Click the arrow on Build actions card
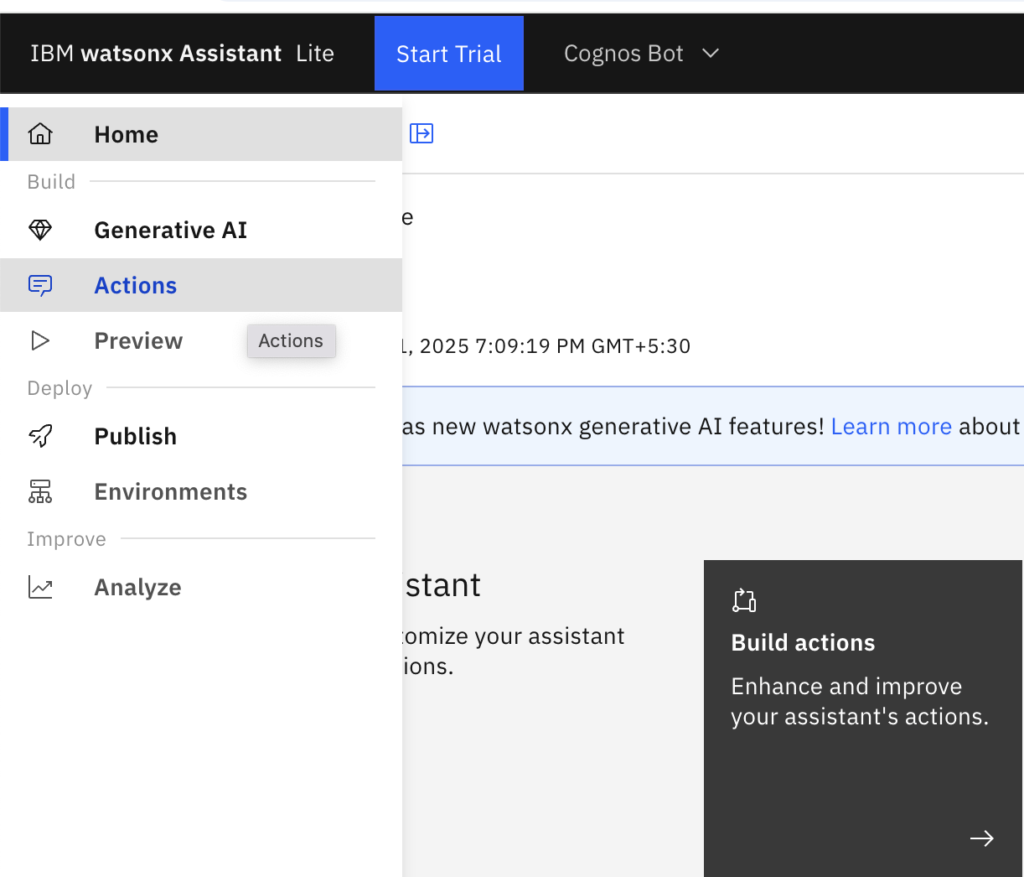This screenshot has width=1024, height=877. (982, 838)
